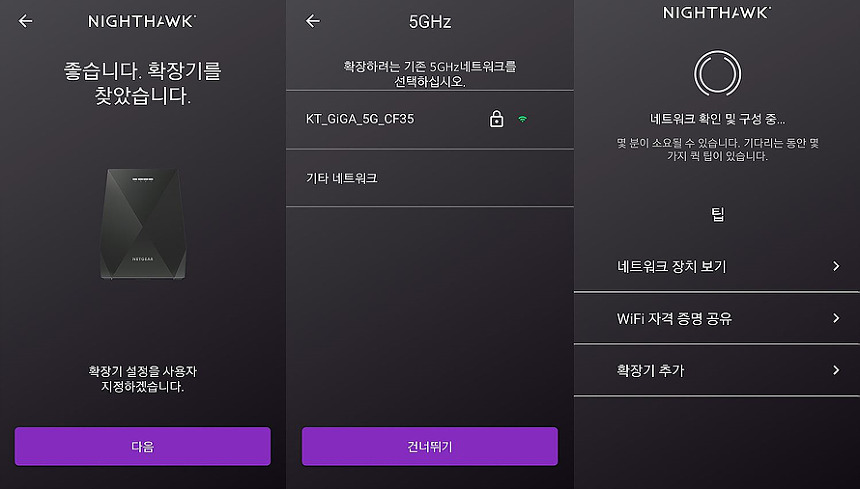
Task: Open the 확장기 추가 tip
Action: pyautogui.click(x=717, y=370)
